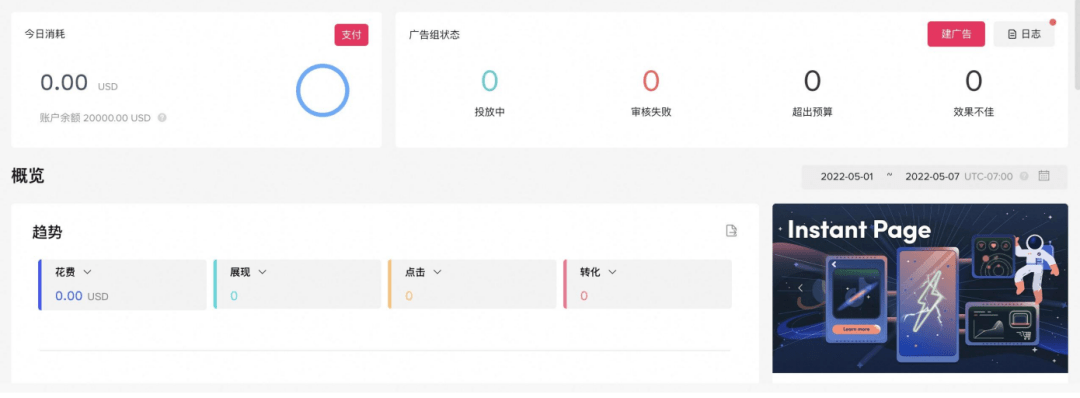Viewport: 1080px width, 398px height.
Task: Click the left arrow on Instant Page banner
Action: pyautogui.click(x=800, y=288)
